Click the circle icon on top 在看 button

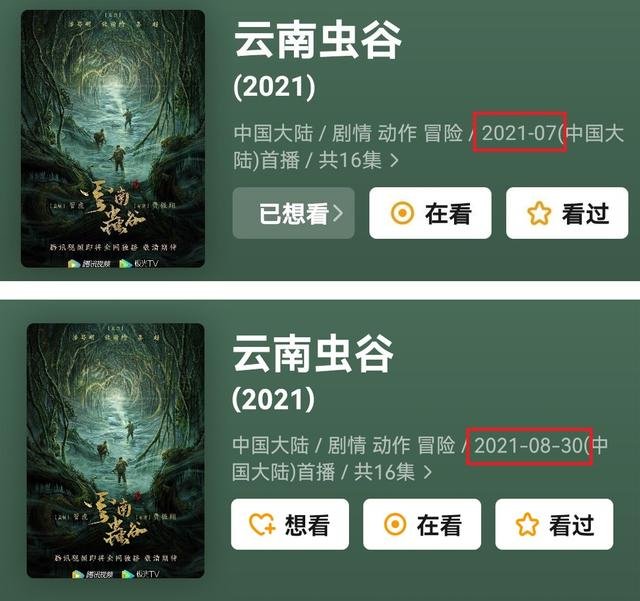pyautogui.click(x=402, y=213)
